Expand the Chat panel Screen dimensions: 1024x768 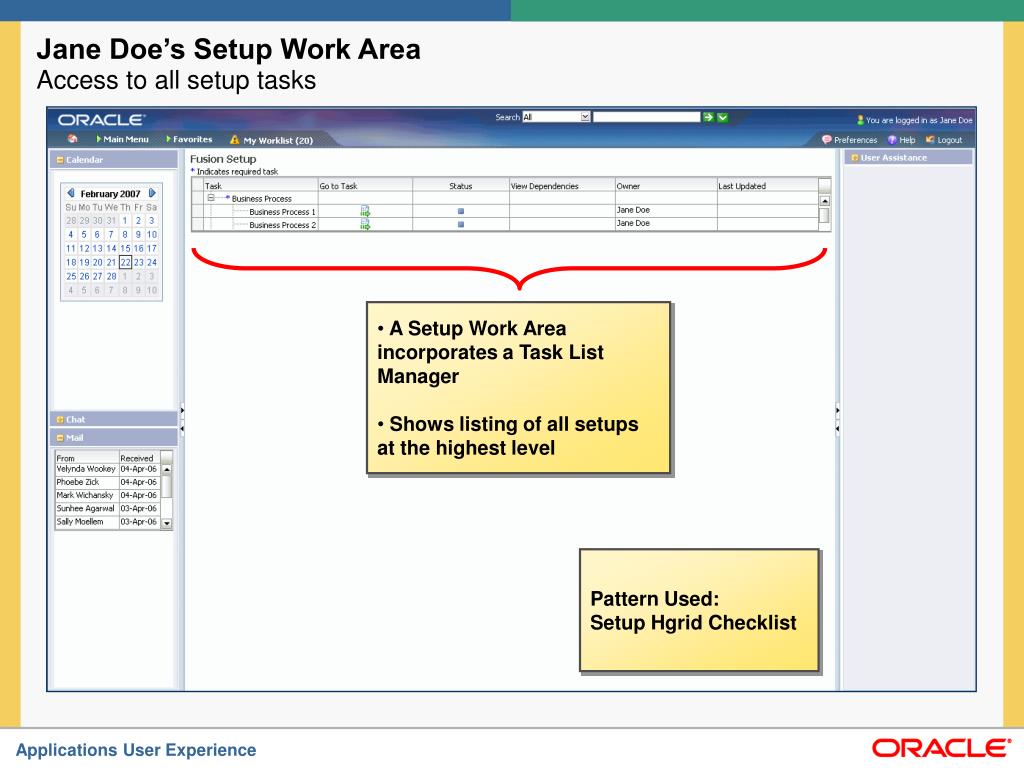60,419
